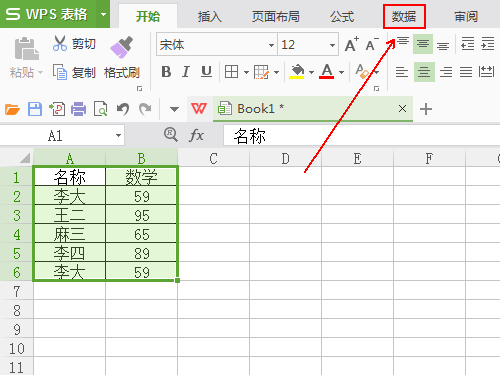Image resolution: width=500 pixels, height=375 pixels.
Task: Click the redo arrow
Action: pos(145,109)
